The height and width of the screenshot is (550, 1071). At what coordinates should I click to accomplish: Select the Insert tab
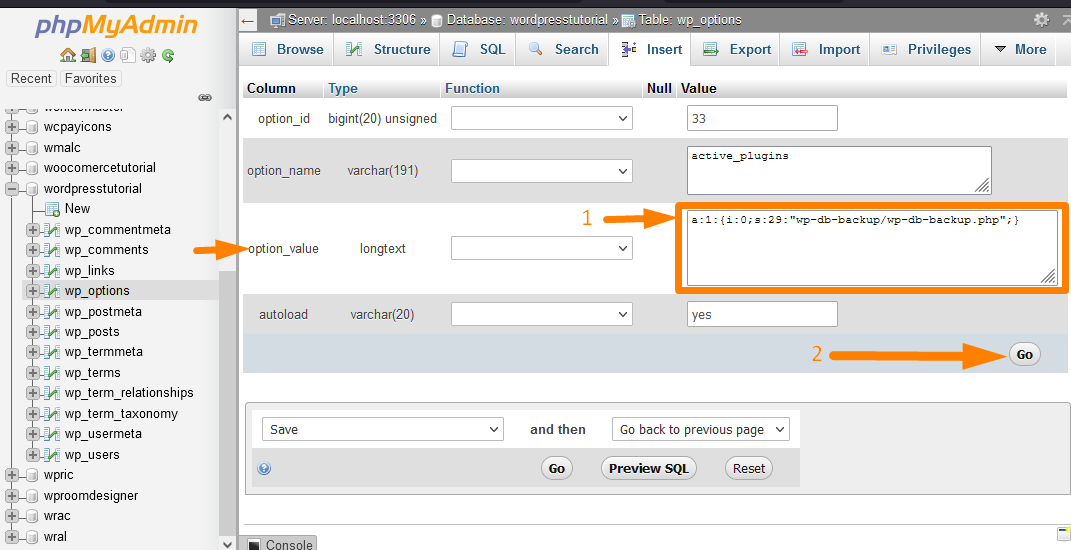tap(650, 50)
